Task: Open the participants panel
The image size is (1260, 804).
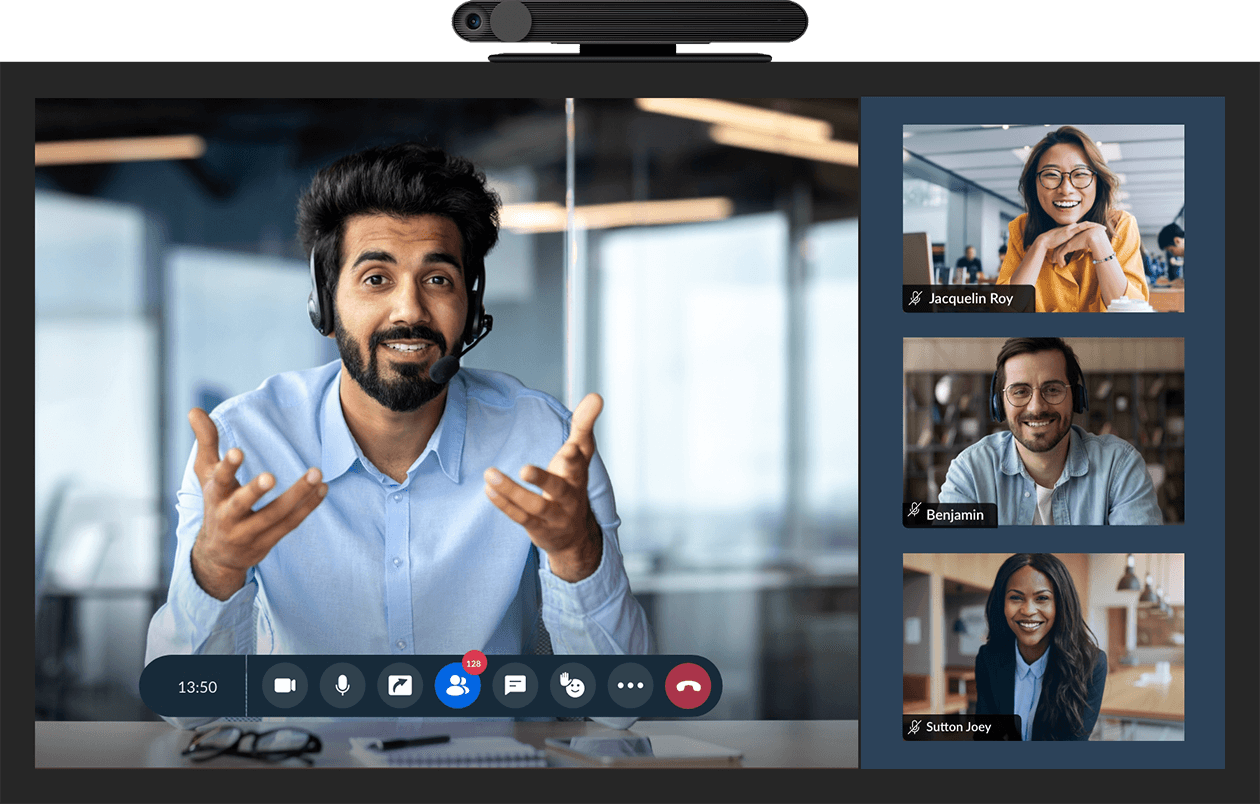Action: [x=457, y=685]
